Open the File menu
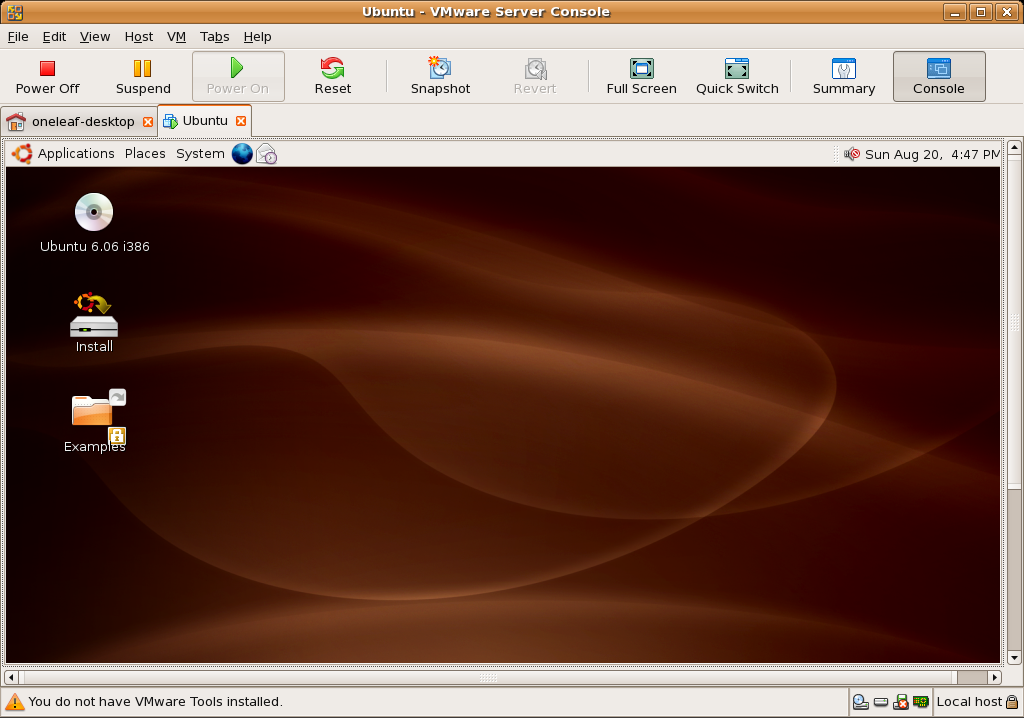This screenshot has width=1024, height=718. [x=18, y=37]
